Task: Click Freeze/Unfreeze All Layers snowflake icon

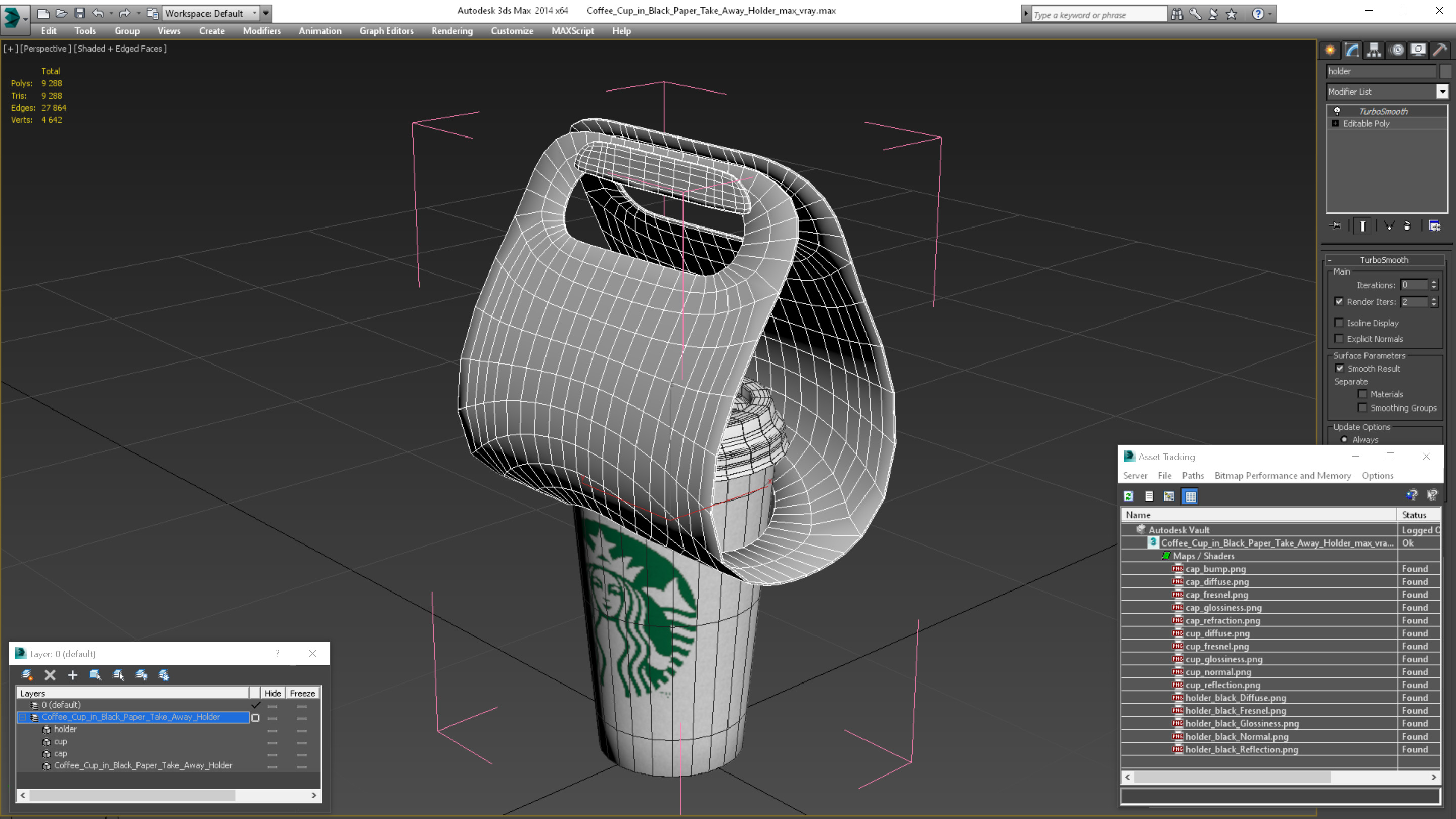Action: tap(164, 675)
